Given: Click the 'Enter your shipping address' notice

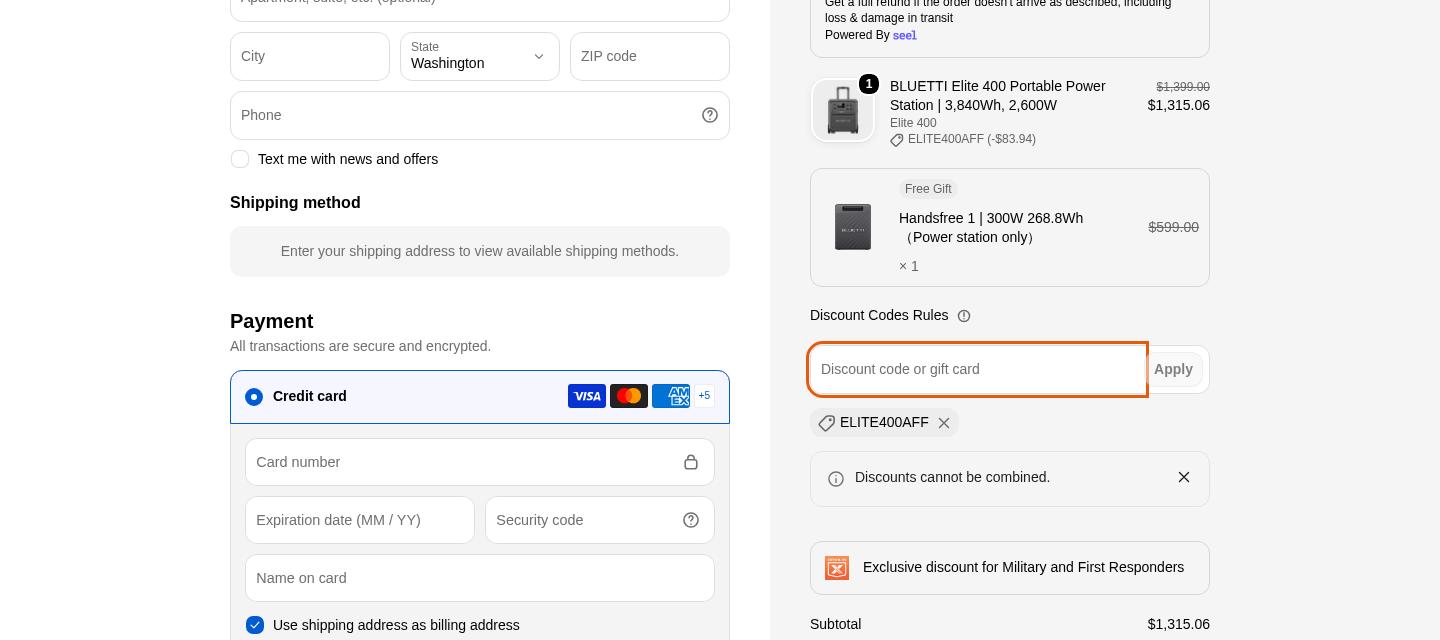Looking at the screenshot, I should tap(480, 251).
